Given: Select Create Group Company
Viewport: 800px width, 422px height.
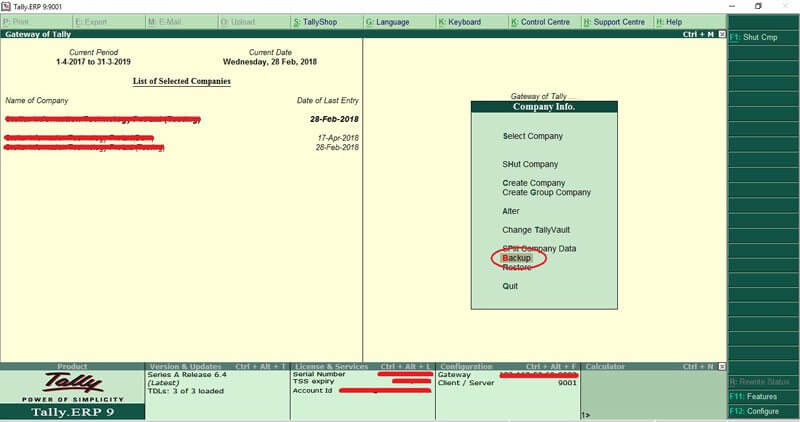Looking at the screenshot, I should tap(546, 192).
